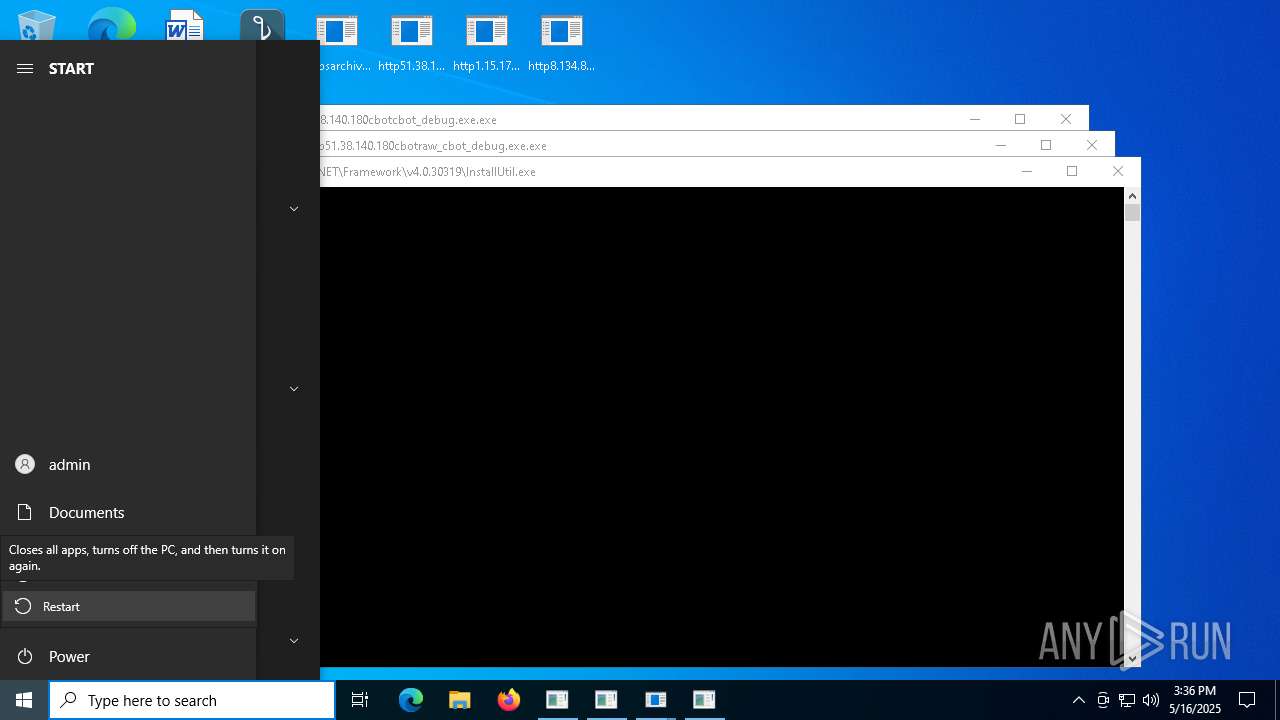1280x720 pixels.
Task: Click the InstallUtil.exe window title bar text
Action: tap(428, 172)
